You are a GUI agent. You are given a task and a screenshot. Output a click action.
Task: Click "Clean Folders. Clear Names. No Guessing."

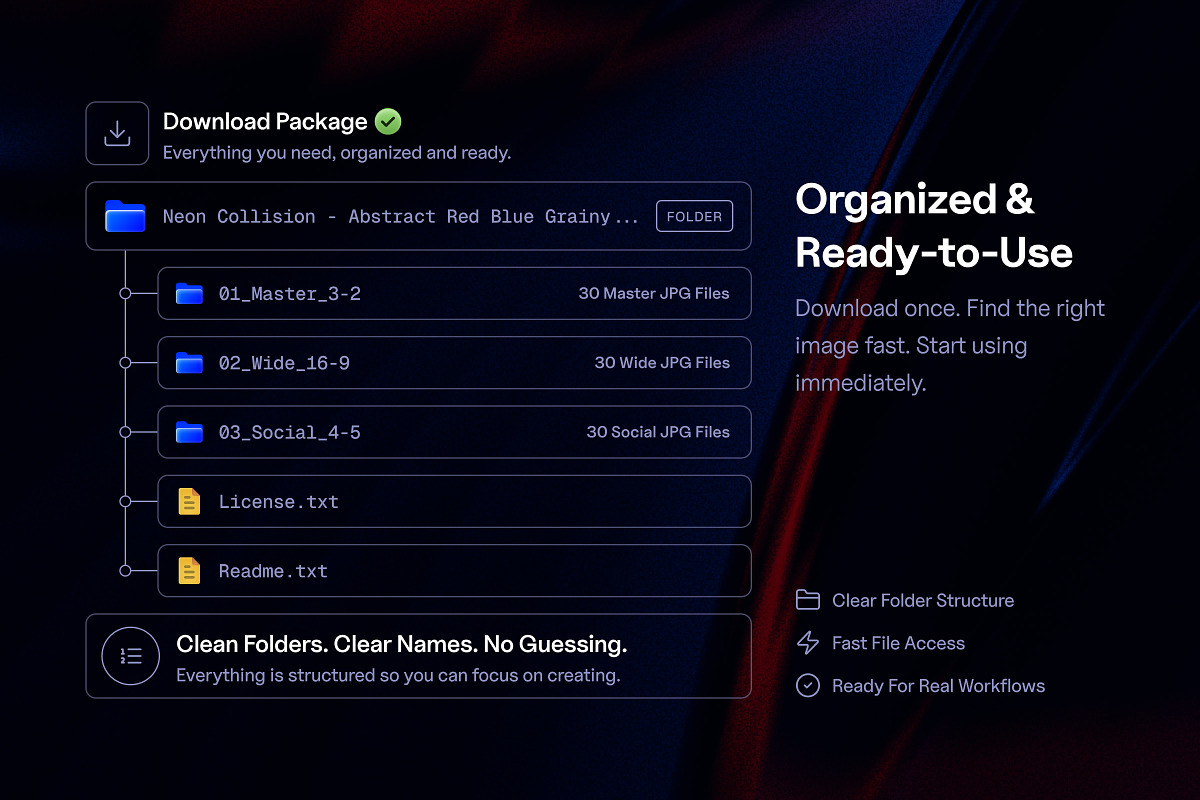click(402, 644)
